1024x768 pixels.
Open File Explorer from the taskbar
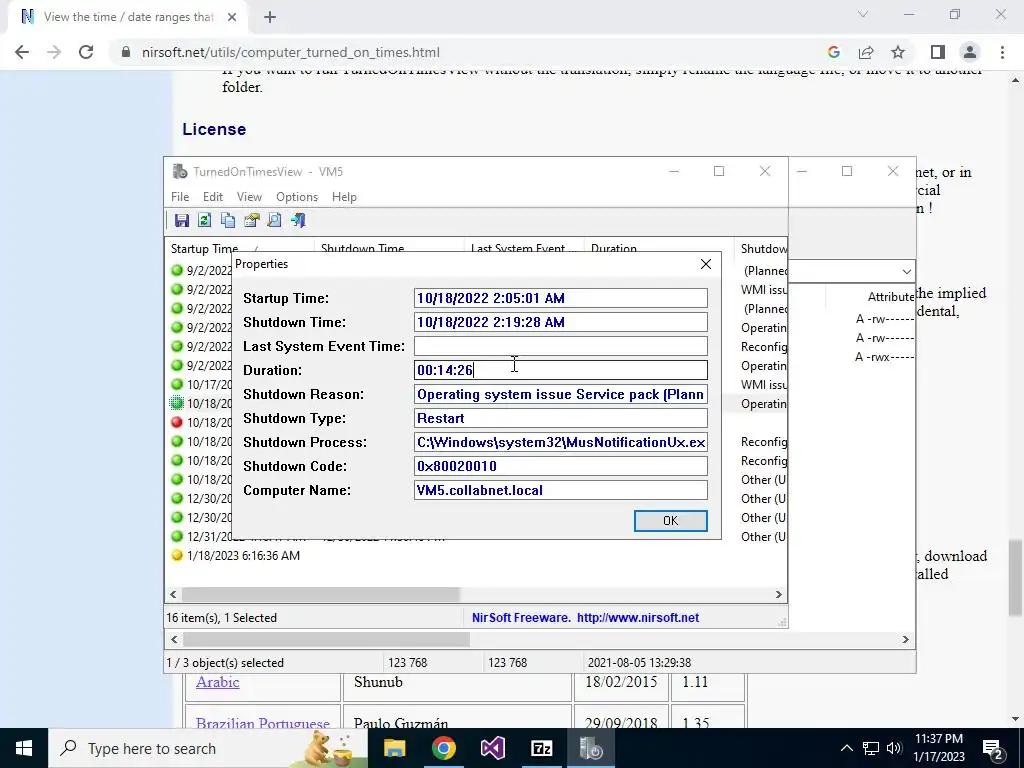(x=394, y=748)
